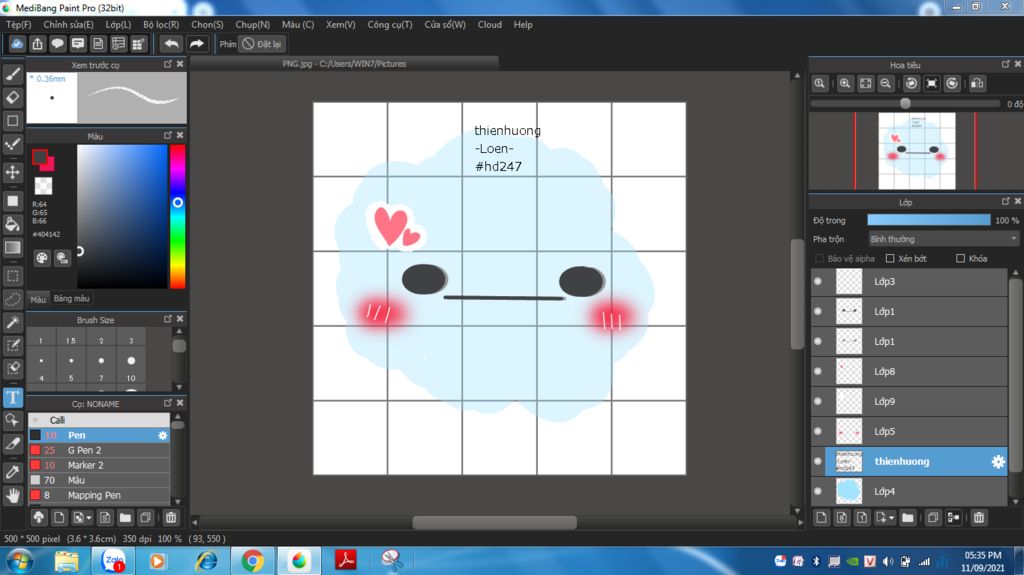Select the Brush tool in left toolbar
1024x575 pixels.
tap(12, 74)
